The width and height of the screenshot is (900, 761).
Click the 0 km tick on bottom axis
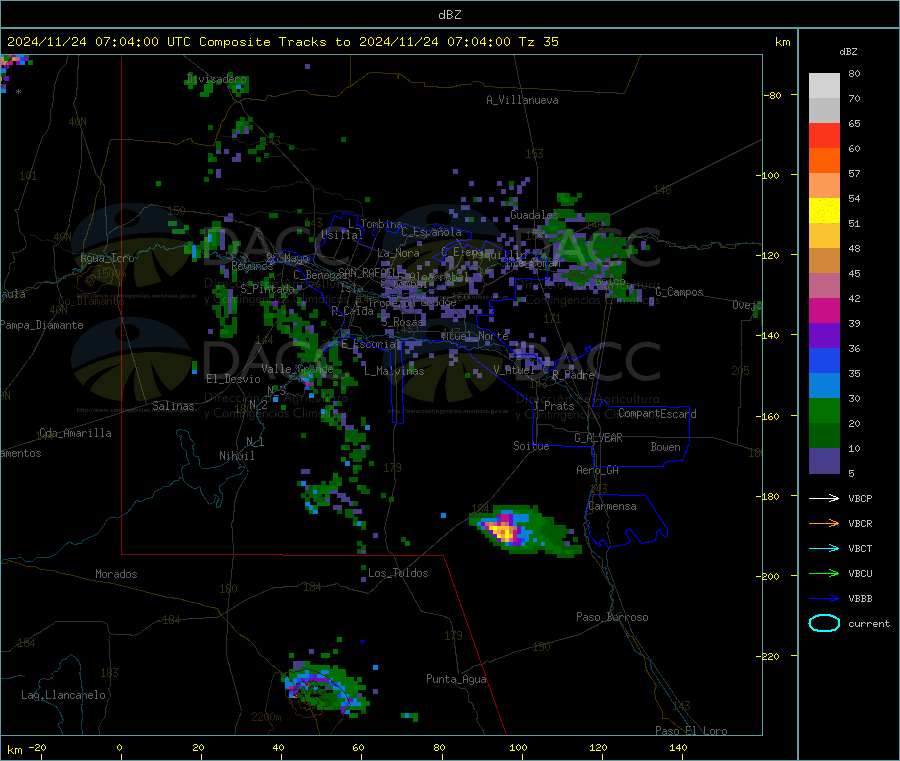click(x=119, y=747)
